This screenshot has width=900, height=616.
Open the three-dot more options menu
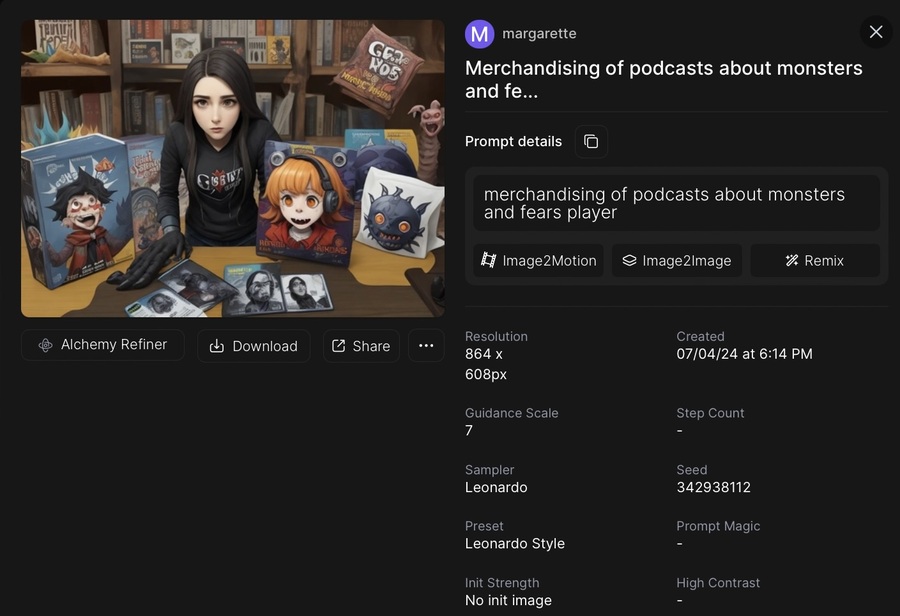pyautogui.click(x=426, y=346)
